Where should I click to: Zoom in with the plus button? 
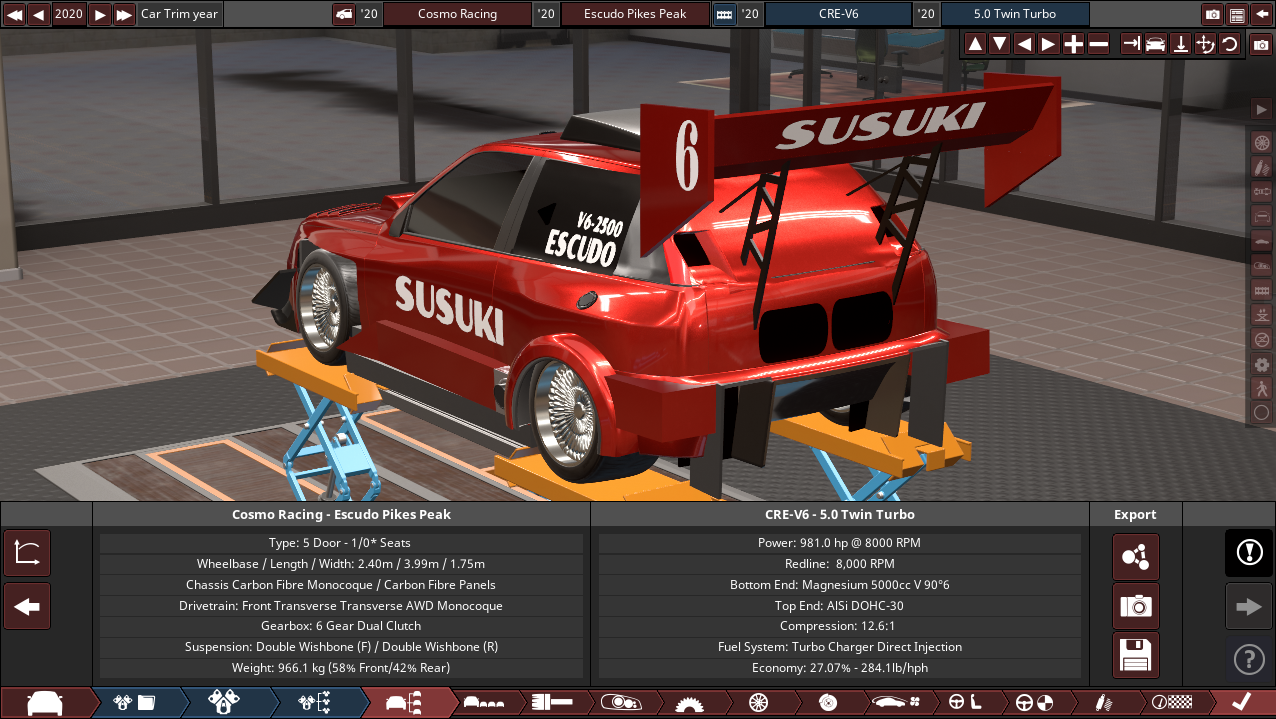click(x=1073, y=44)
